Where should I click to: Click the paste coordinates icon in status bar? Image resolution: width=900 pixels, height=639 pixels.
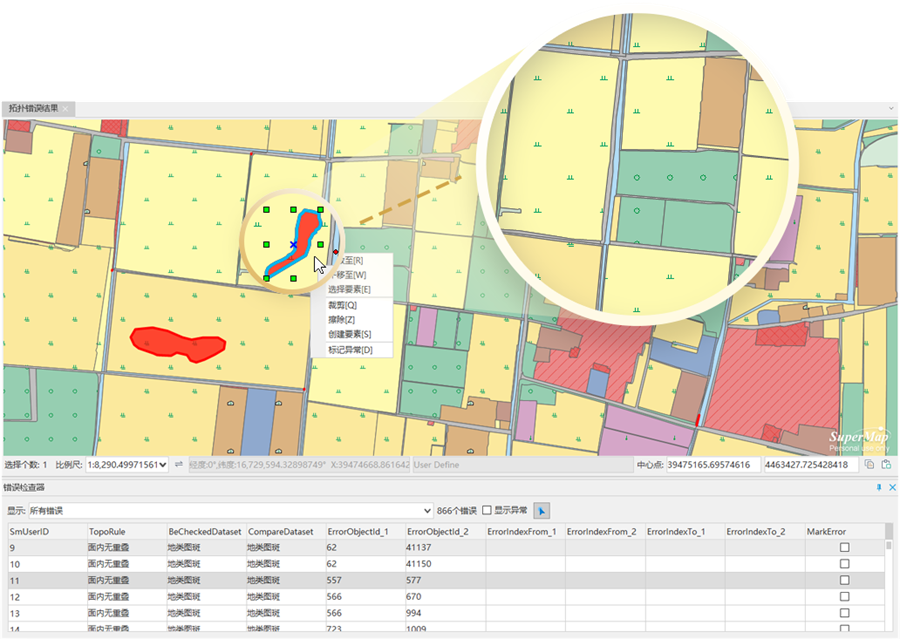pos(886,465)
